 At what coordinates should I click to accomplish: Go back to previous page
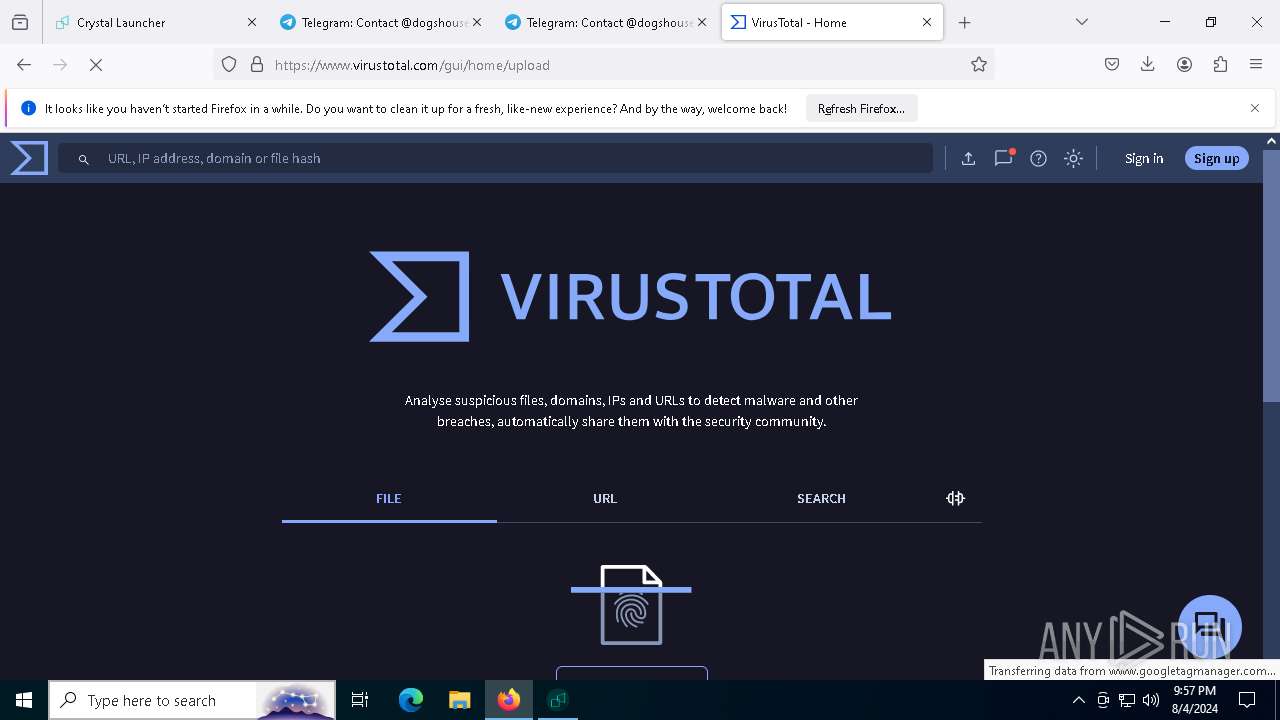point(24,64)
